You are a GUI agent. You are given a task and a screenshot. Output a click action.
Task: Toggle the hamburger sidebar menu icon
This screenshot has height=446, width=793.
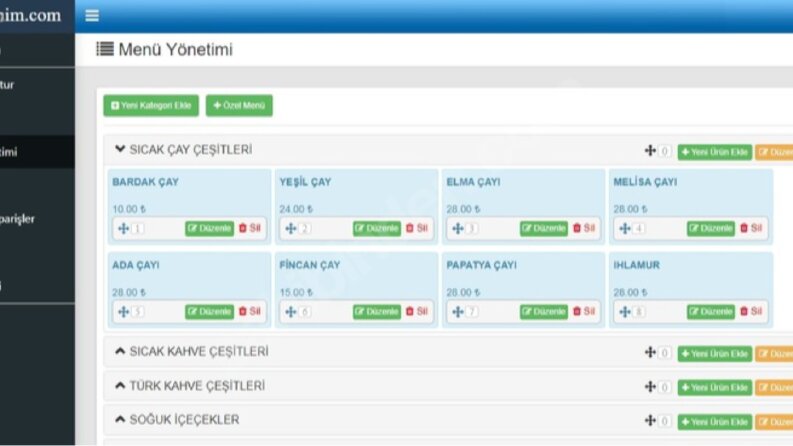(x=92, y=16)
